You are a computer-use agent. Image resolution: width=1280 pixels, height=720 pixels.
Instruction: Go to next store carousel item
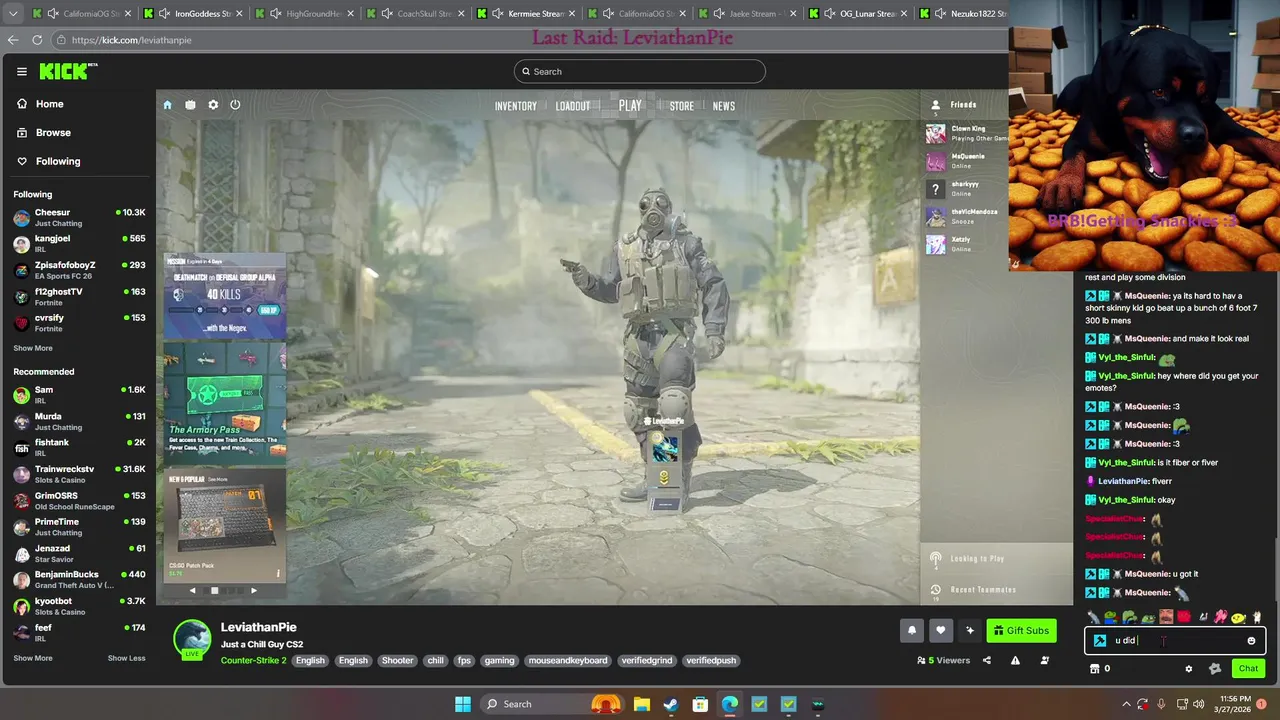[254, 591]
